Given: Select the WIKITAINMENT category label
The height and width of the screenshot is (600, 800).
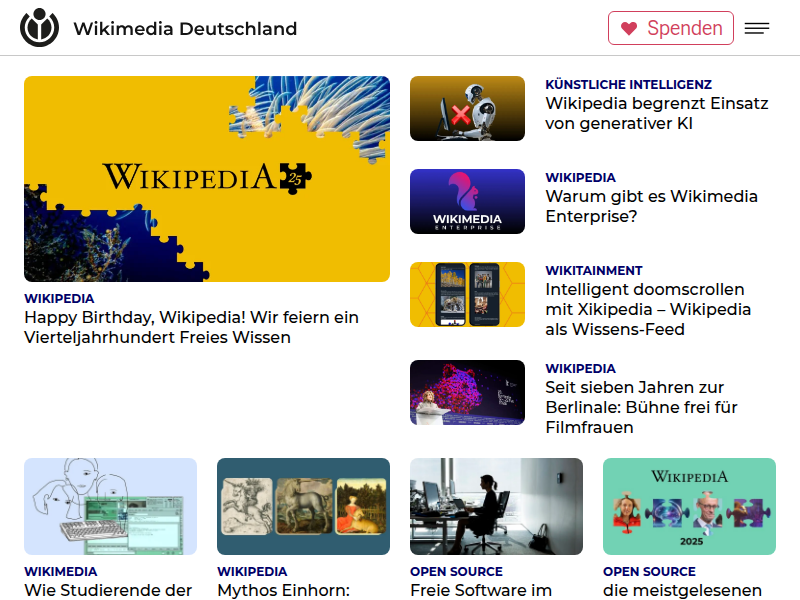Looking at the screenshot, I should click(x=594, y=270).
